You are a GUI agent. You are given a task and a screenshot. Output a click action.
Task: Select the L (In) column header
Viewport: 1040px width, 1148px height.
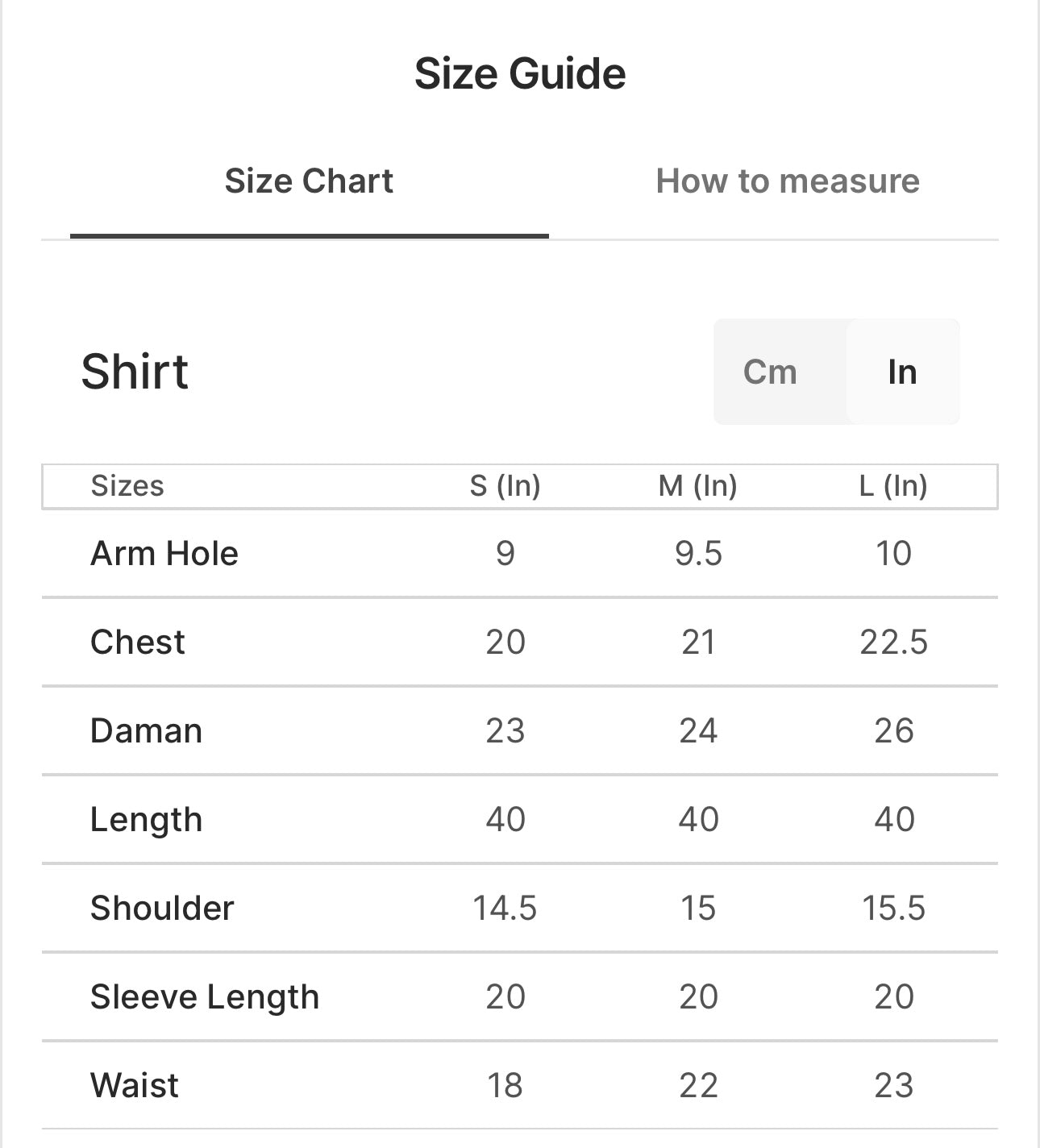tap(893, 486)
